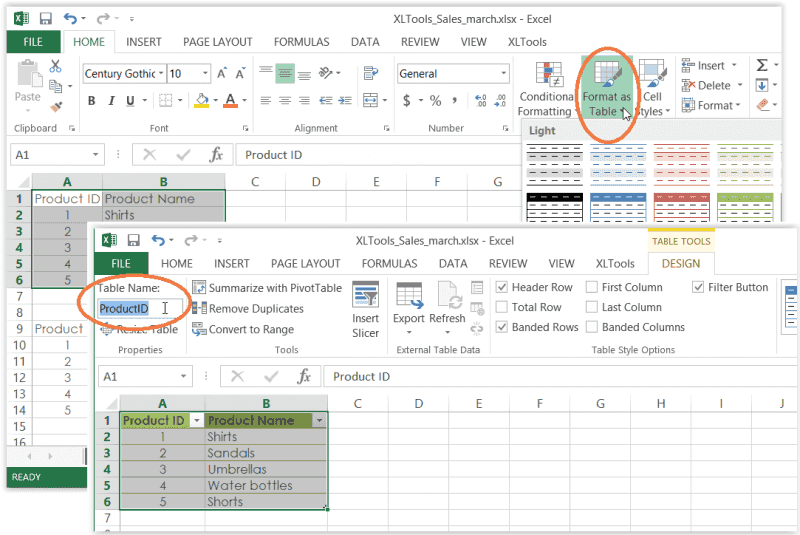
Task: Apply Percent Style number format
Action: click(435, 100)
